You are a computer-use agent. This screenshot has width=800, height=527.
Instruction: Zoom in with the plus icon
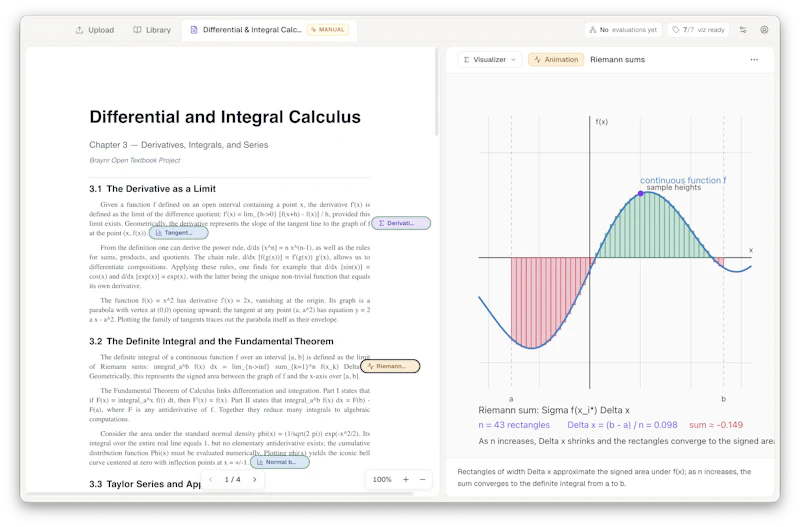(x=406, y=480)
